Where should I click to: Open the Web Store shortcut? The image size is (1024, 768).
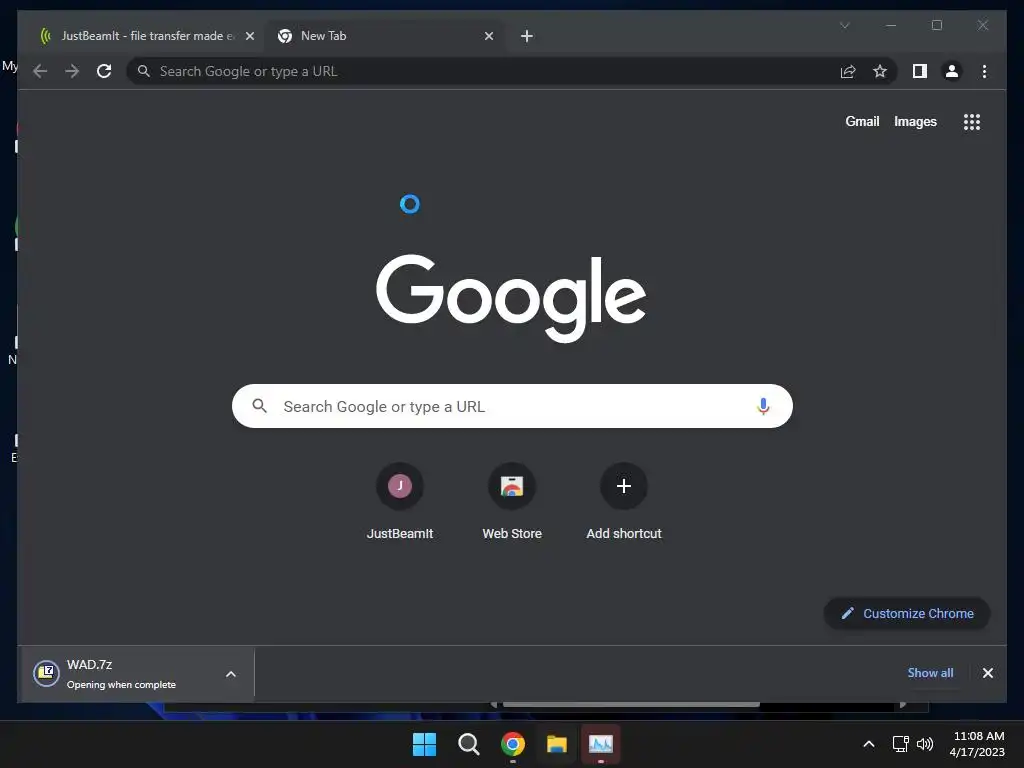tap(512, 502)
